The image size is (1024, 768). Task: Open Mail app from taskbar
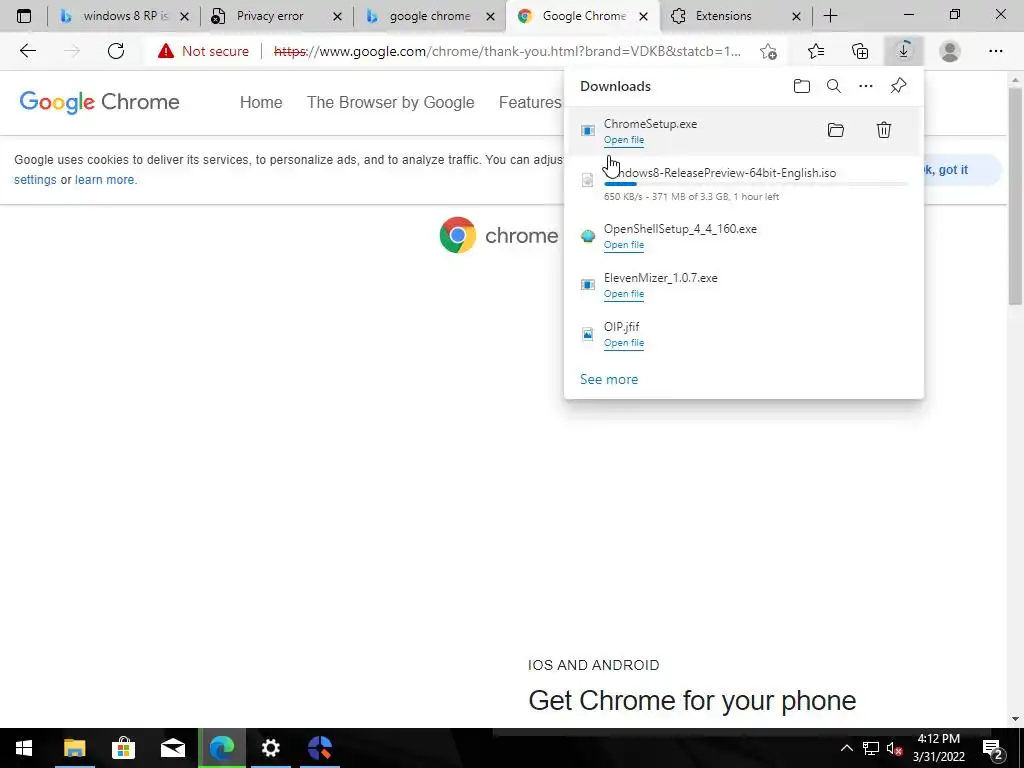[x=172, y=748]
